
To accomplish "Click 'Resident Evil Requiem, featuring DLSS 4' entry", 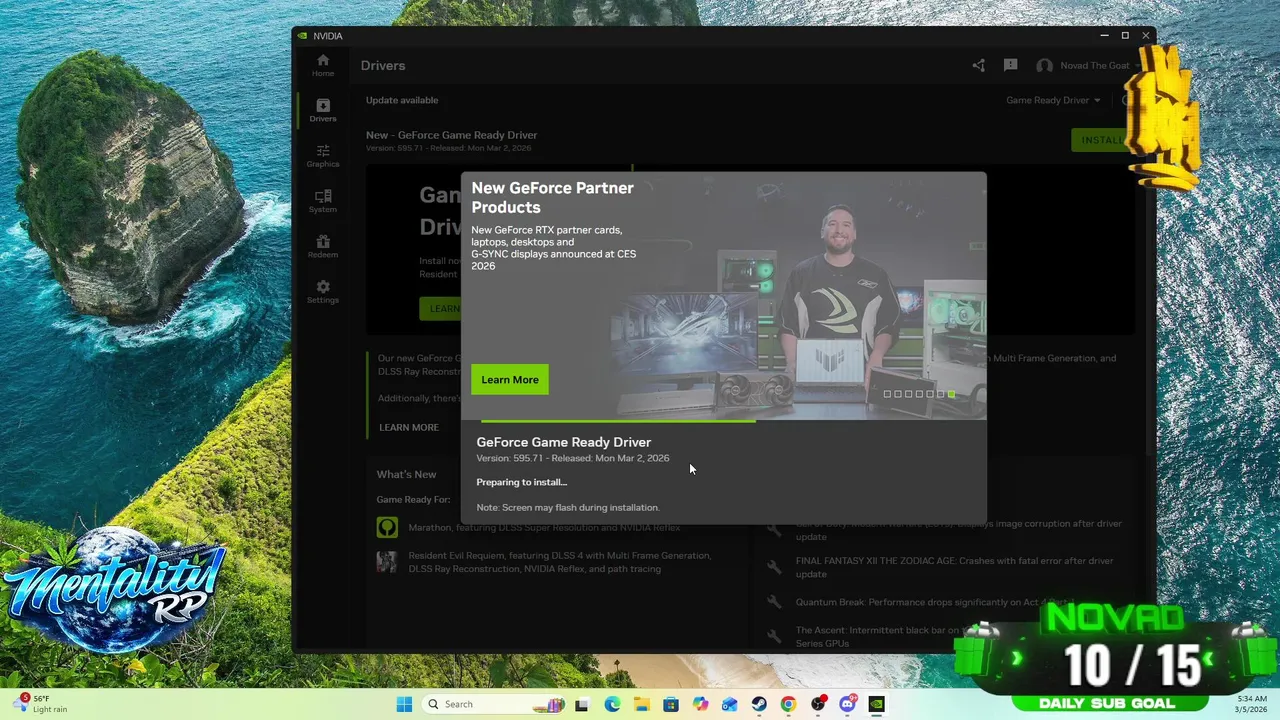I will [x=560, y=562].
